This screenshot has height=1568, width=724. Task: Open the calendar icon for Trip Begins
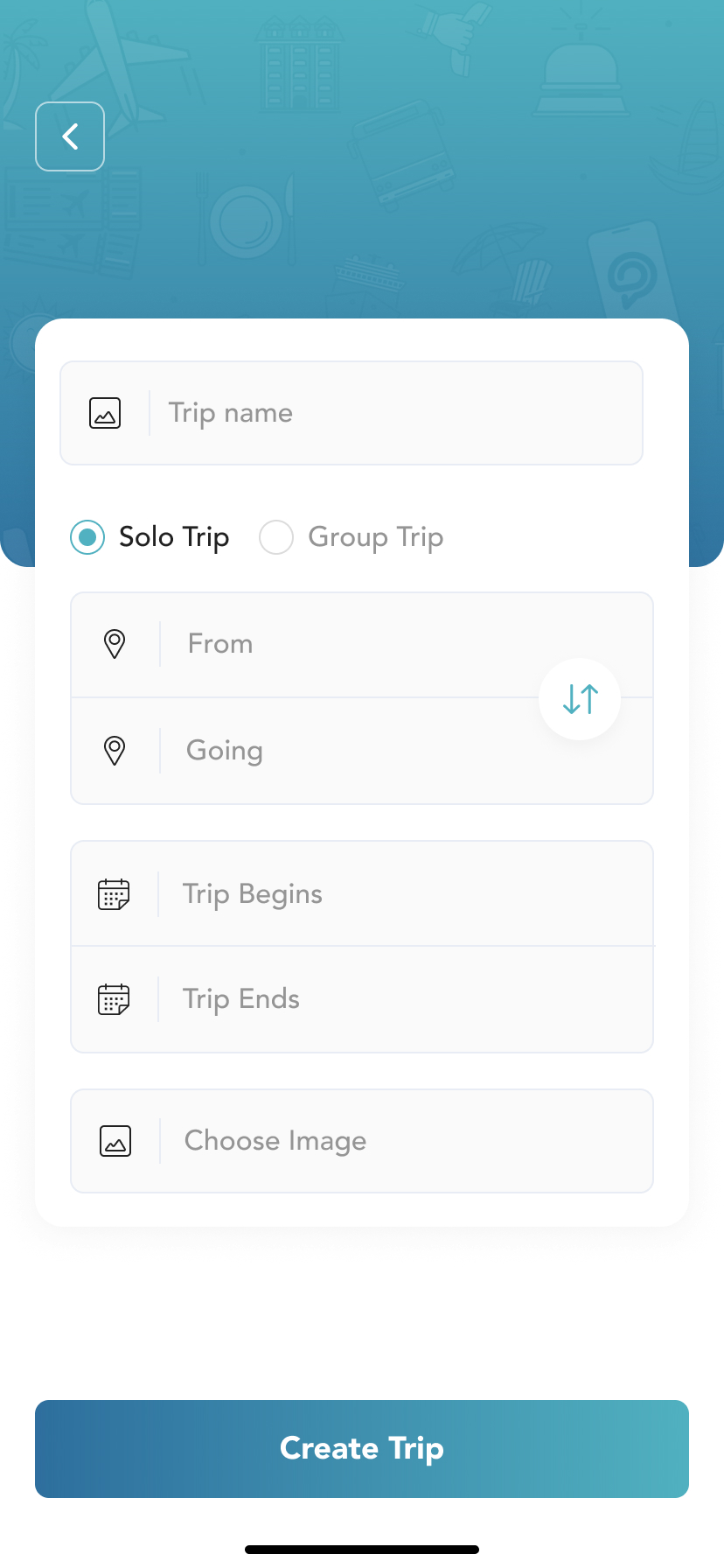click(x=115, y=893)
